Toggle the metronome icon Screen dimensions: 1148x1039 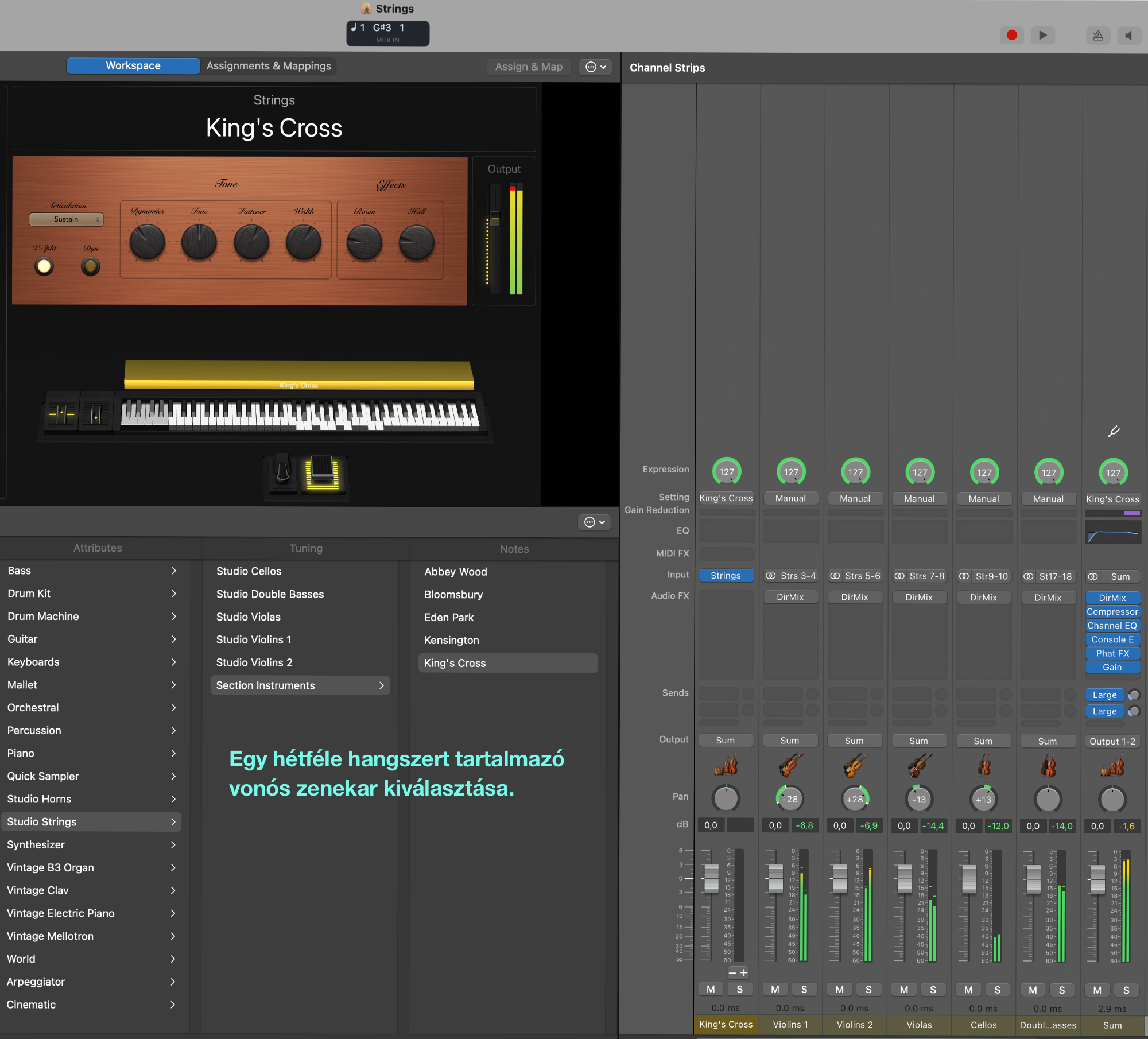point(1098,36)
